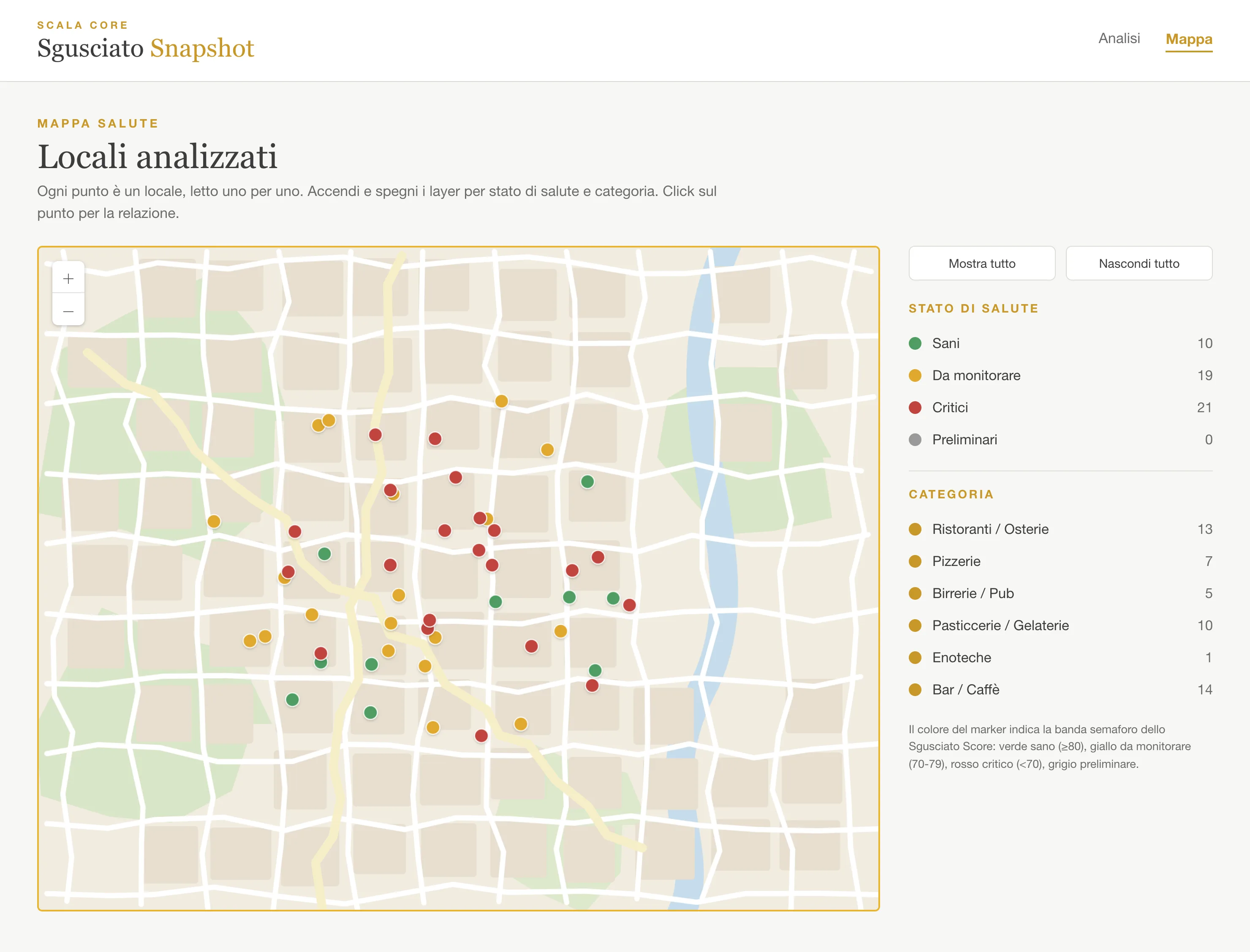This screenshot has height=952, width=1250.
Task: Click the Locali analizzati heading
Action: [157, 156]
